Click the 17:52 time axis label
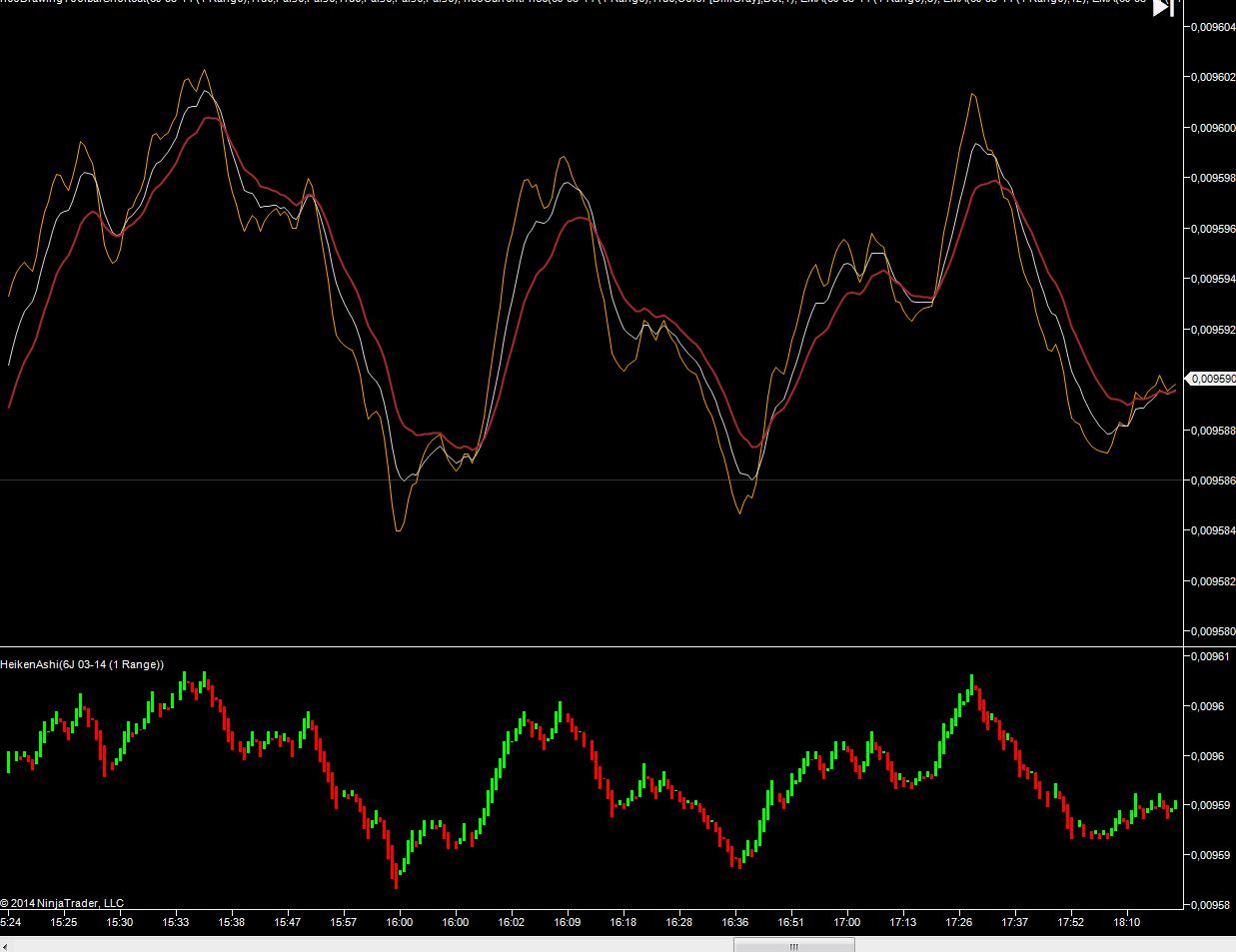Viewport: 1236px width, 952px height. click(1071, 922)
